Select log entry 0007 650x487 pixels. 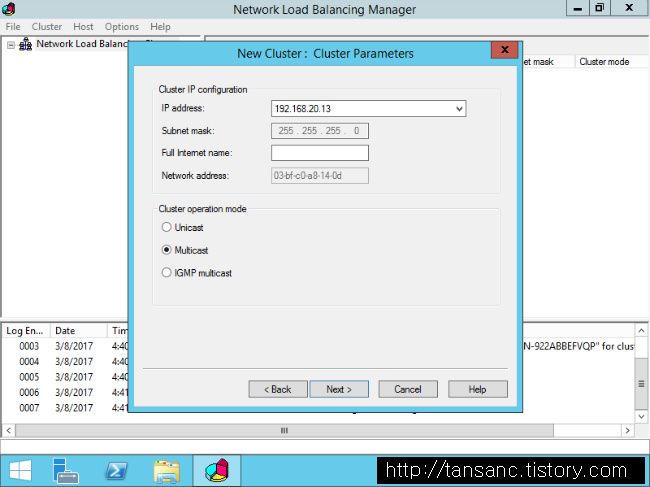[29, 407]
